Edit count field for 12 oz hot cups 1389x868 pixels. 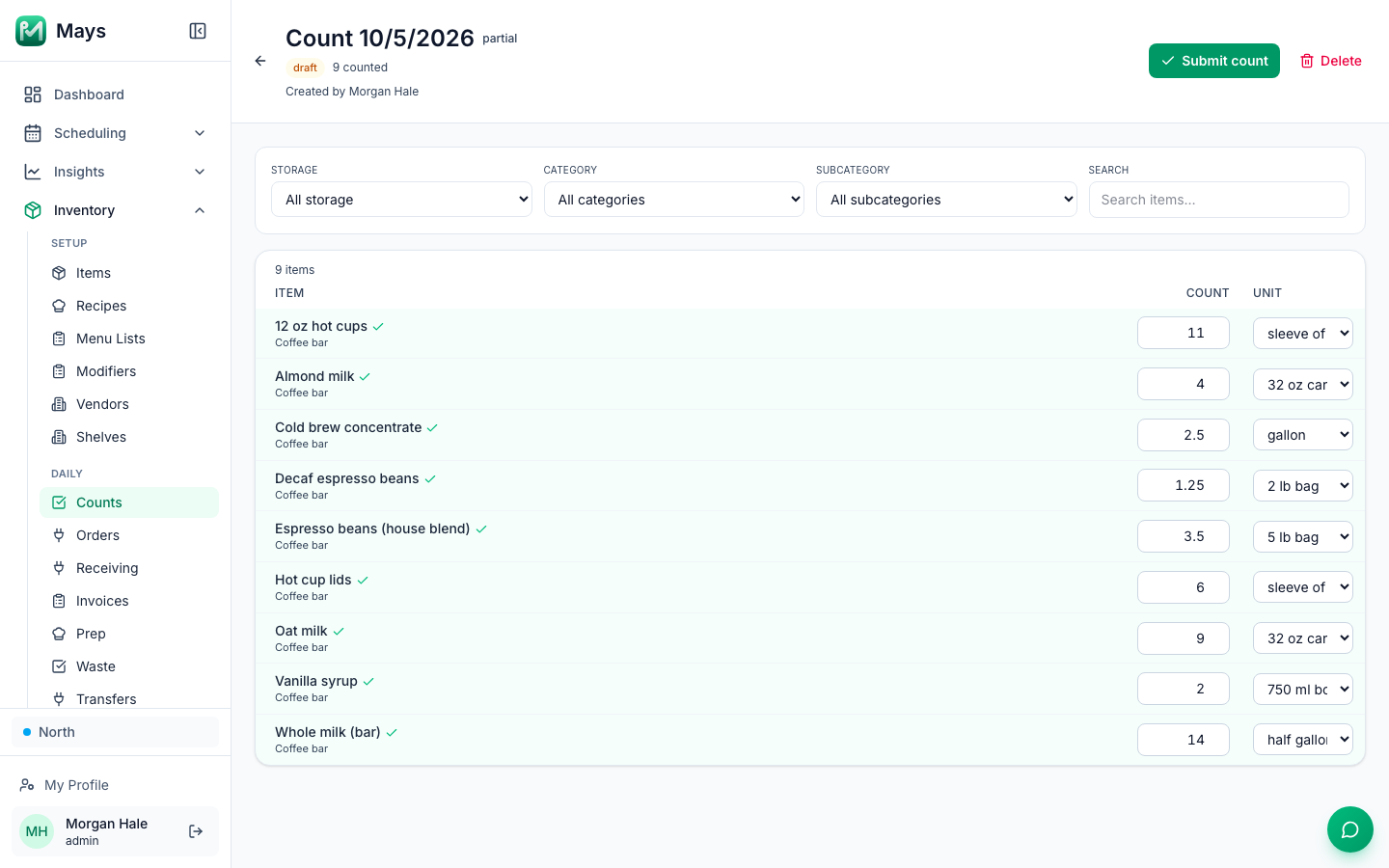point(1184,333)
